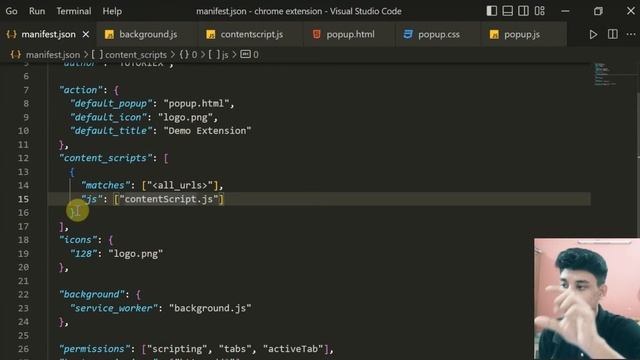Viewport: 640px width, 360px height.
Task: Click the Run play icon in editor toolbar
Action: pos(593,34)
